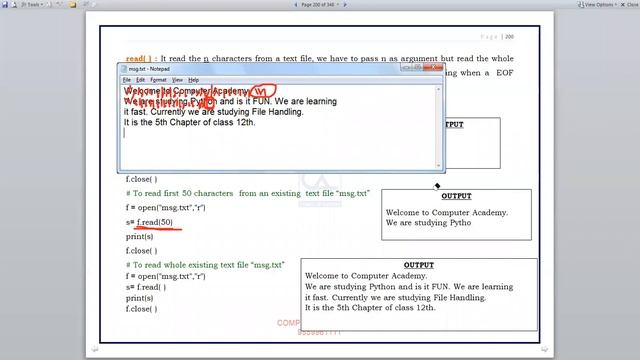
Task: Click OUTPUT heading of the bottom output box
Action: click(419, 265)
